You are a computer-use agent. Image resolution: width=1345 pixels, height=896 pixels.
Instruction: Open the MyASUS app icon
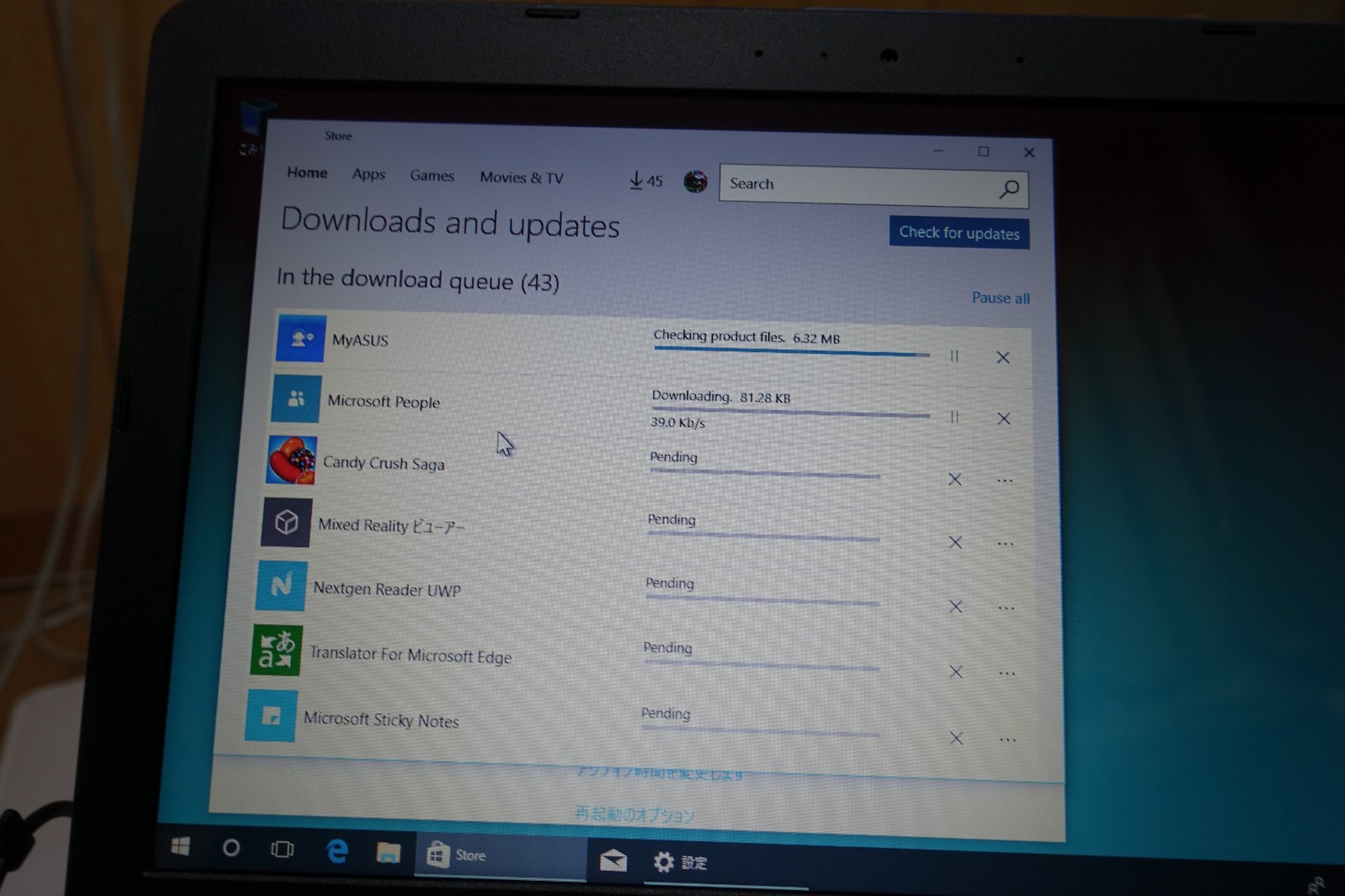pos(300,338)
